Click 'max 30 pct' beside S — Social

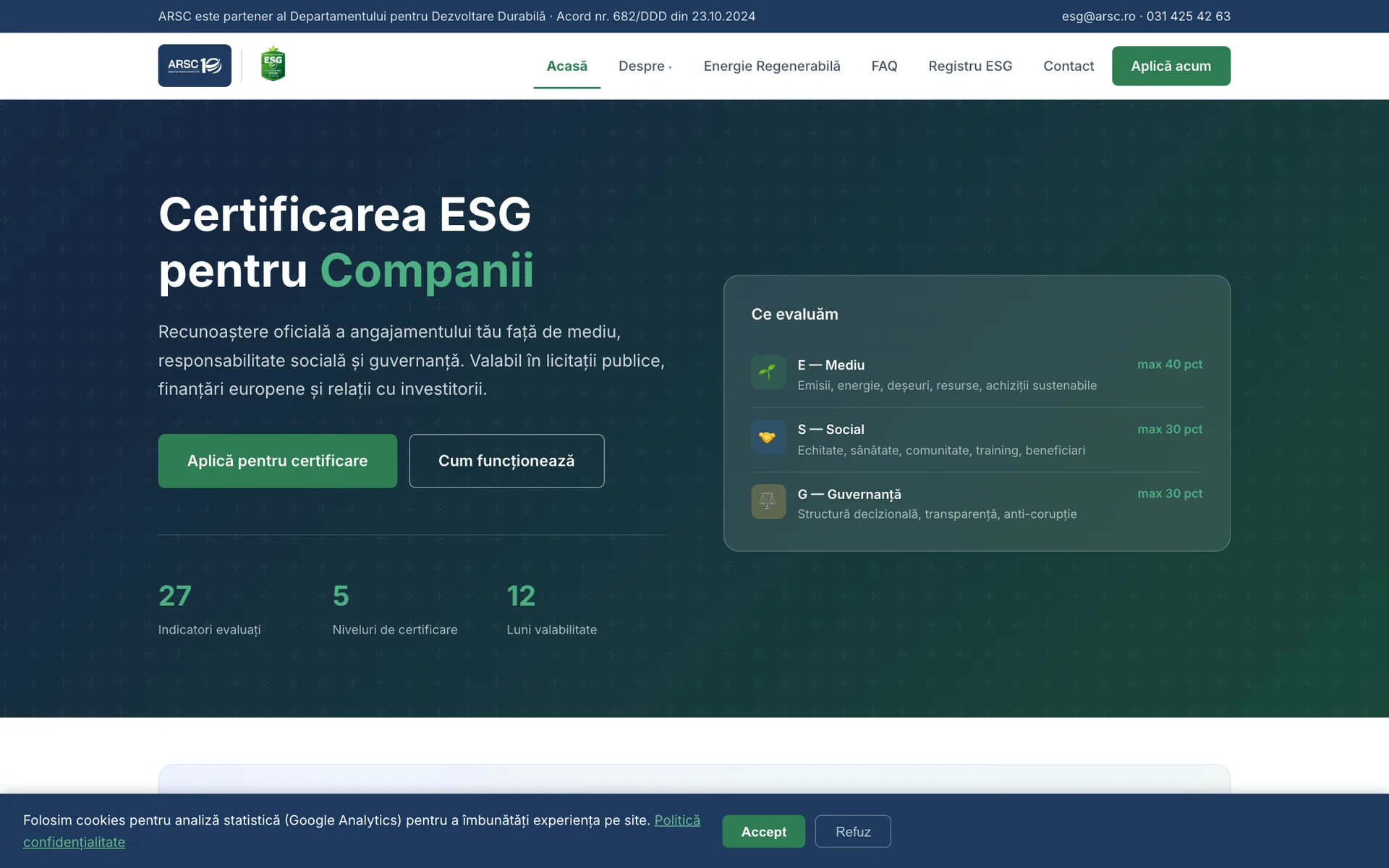pyautogui.click(x=1170, y=429)
